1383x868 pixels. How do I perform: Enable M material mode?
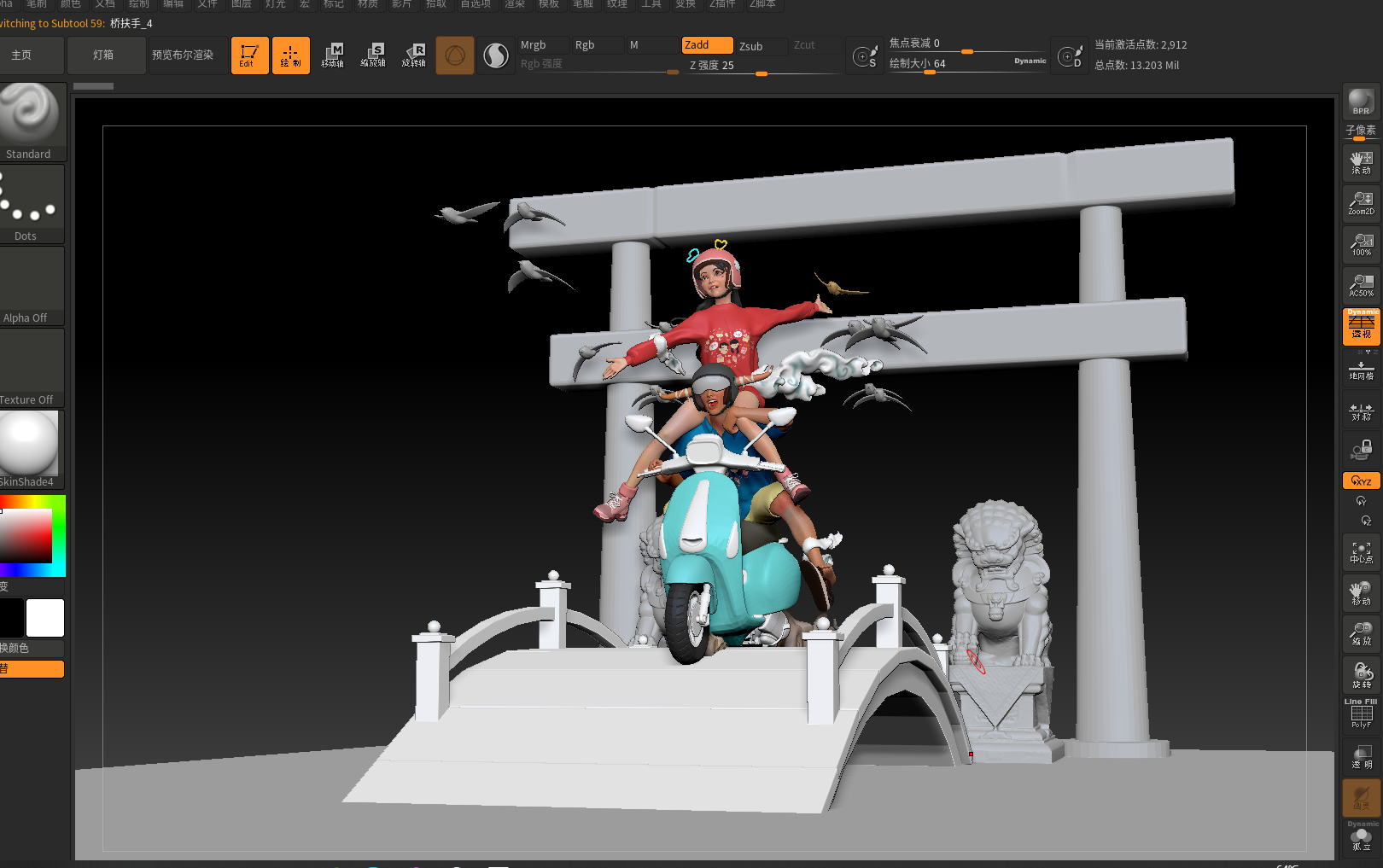tap(652, 45)
